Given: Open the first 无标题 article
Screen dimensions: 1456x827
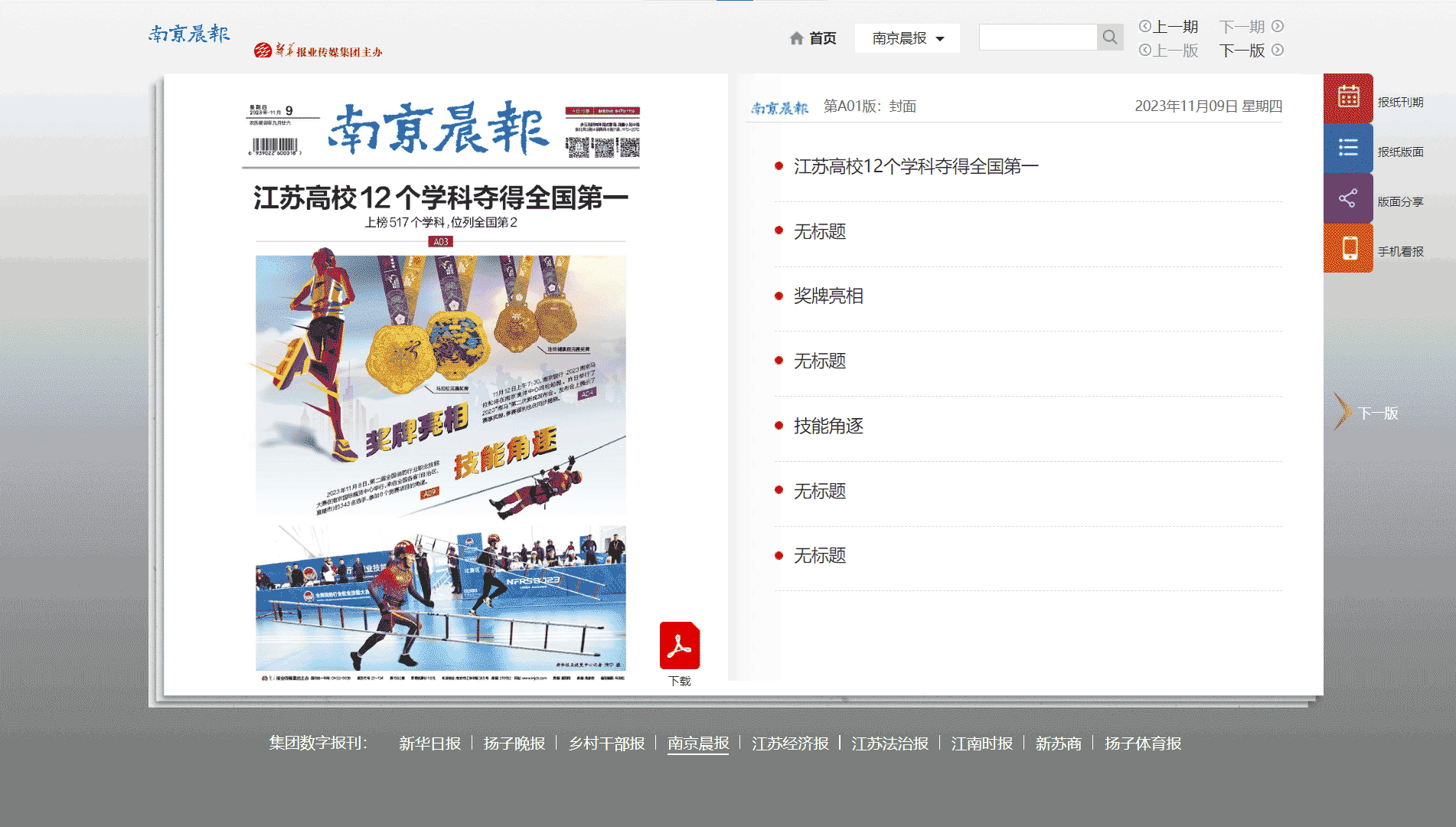Looking at the screenshot, I should [x=820, y=231].
